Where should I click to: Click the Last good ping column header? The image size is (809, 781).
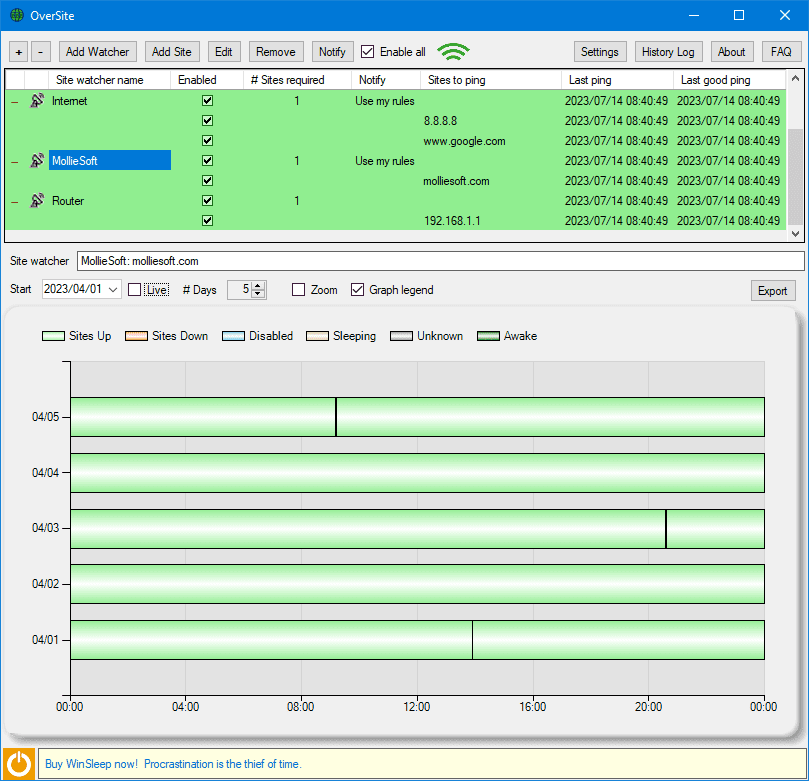coord(730,80)
